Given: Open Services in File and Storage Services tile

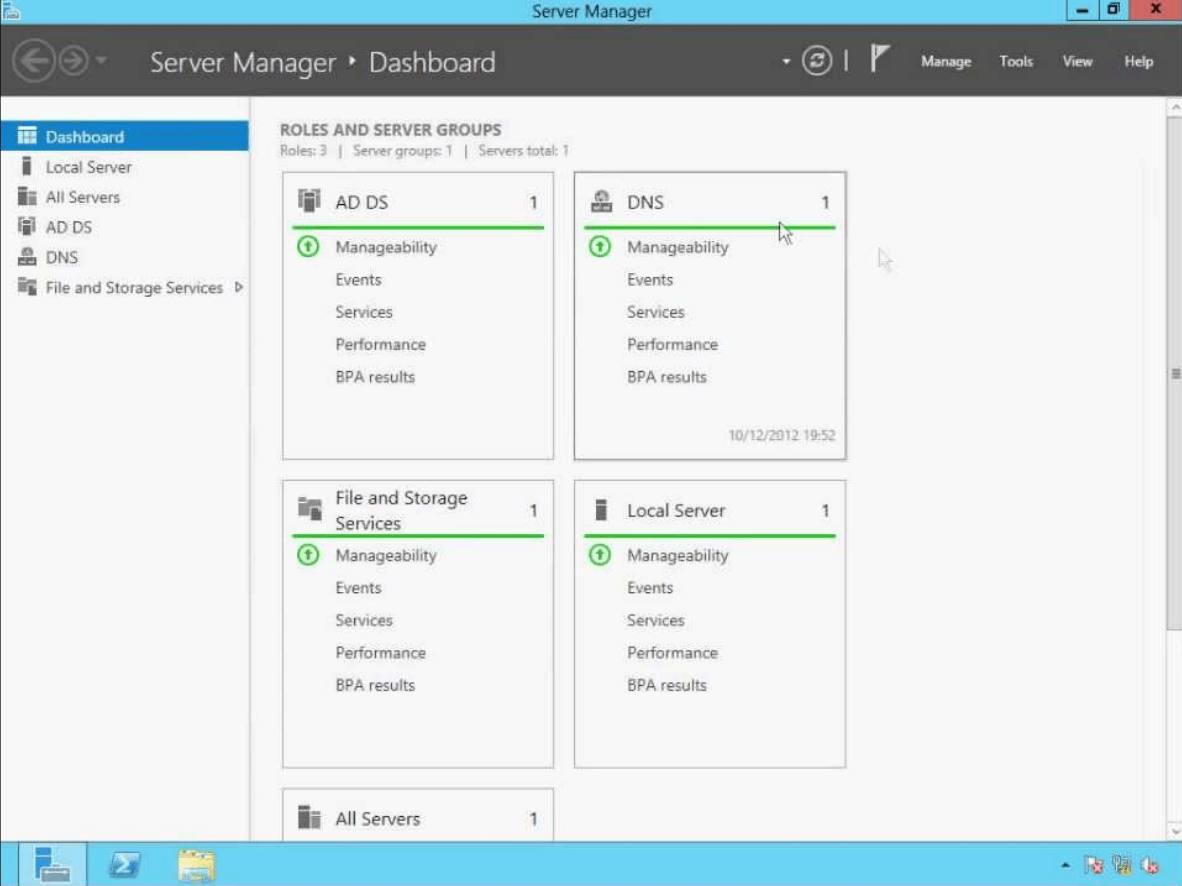Looking at the screenshot, I should tap(363, 621).
